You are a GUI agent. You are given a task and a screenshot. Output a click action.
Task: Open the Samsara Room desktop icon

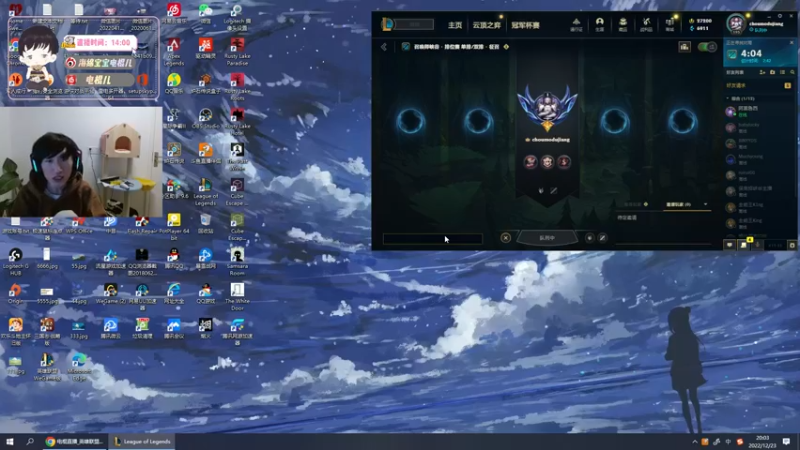point(237,262)
